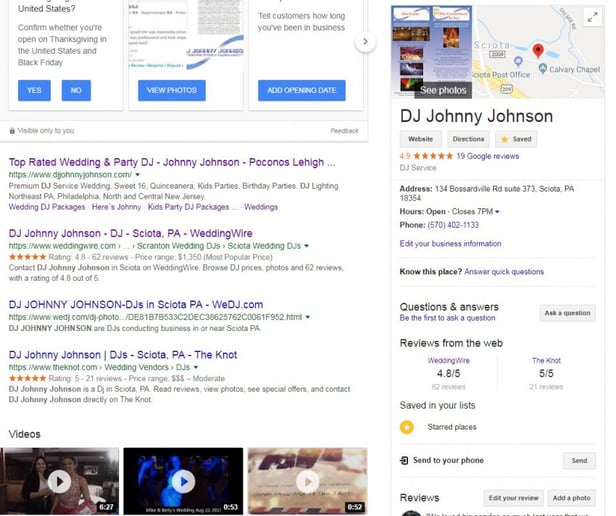616x516 pixels.
Task: Click the Here's Johnny sitelink
Action: click(116, 207)
